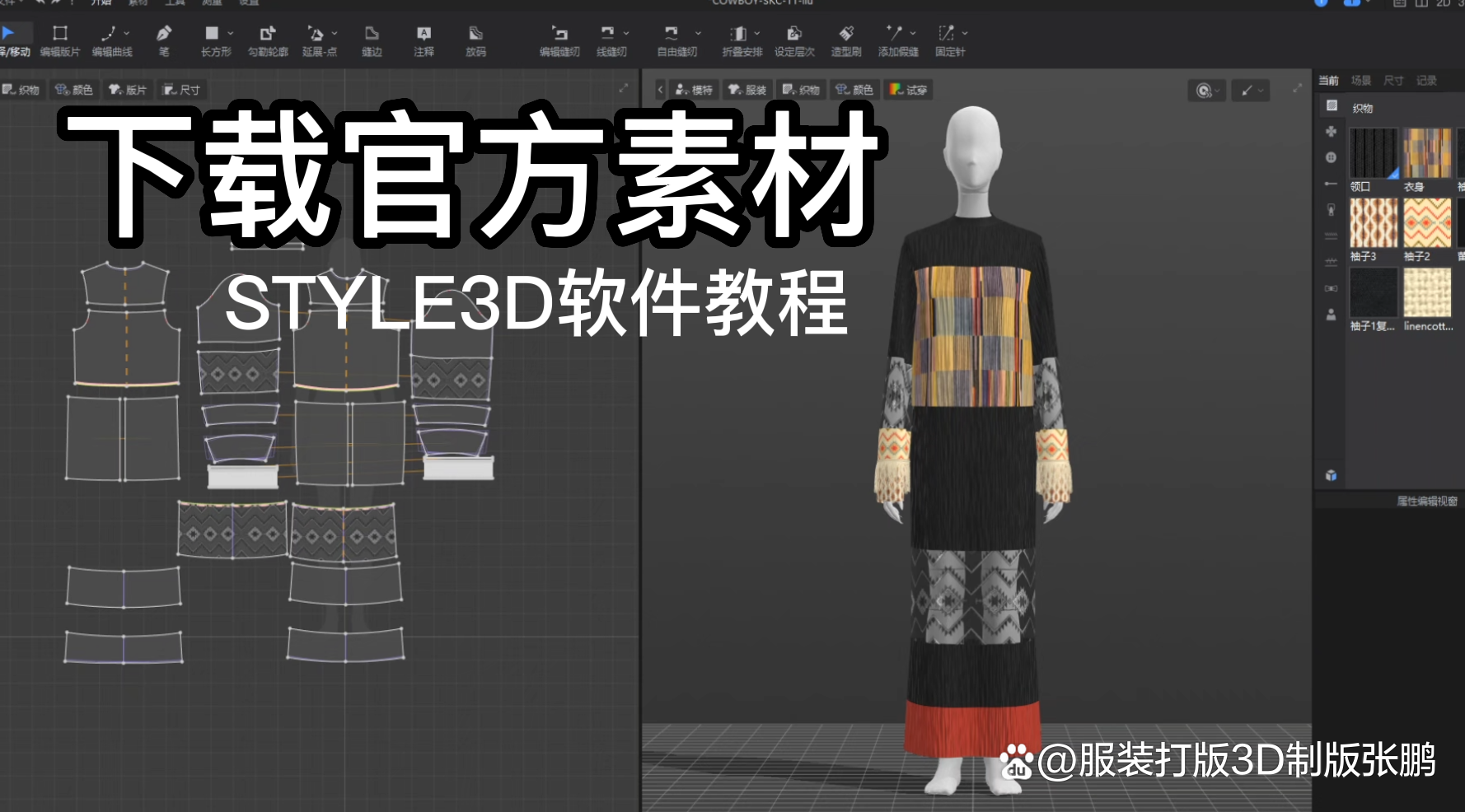Click the 造型刷 (styling brush) tool
This screenshot has width=1465, height=812.
[x=845, y=40]
